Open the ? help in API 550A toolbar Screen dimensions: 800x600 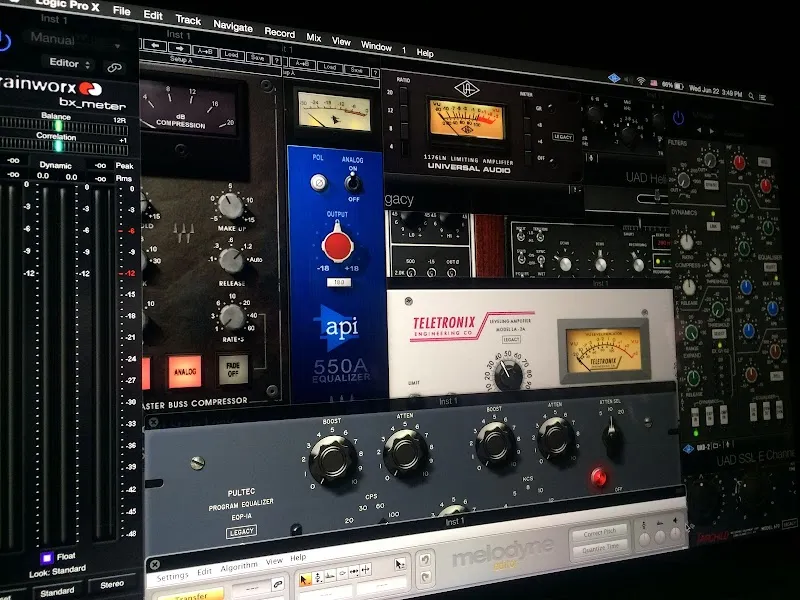[x=375, y=72]
